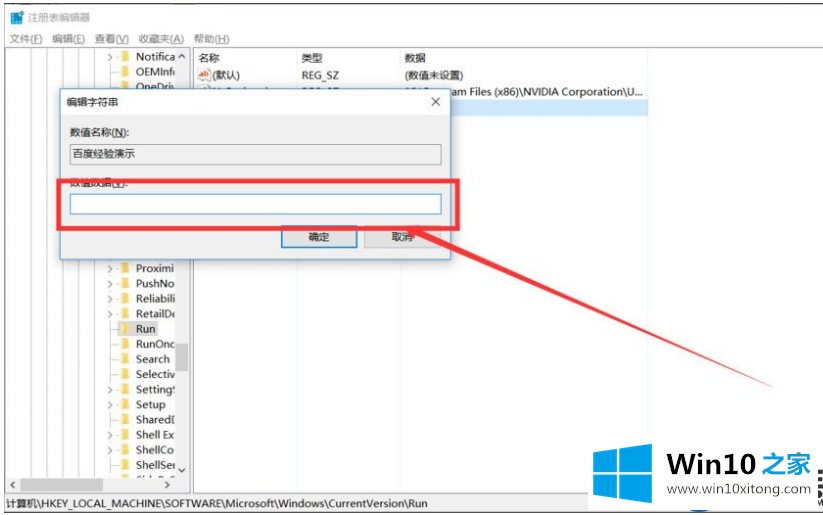Select the ShellSer key in the tree

pos(155,465)
